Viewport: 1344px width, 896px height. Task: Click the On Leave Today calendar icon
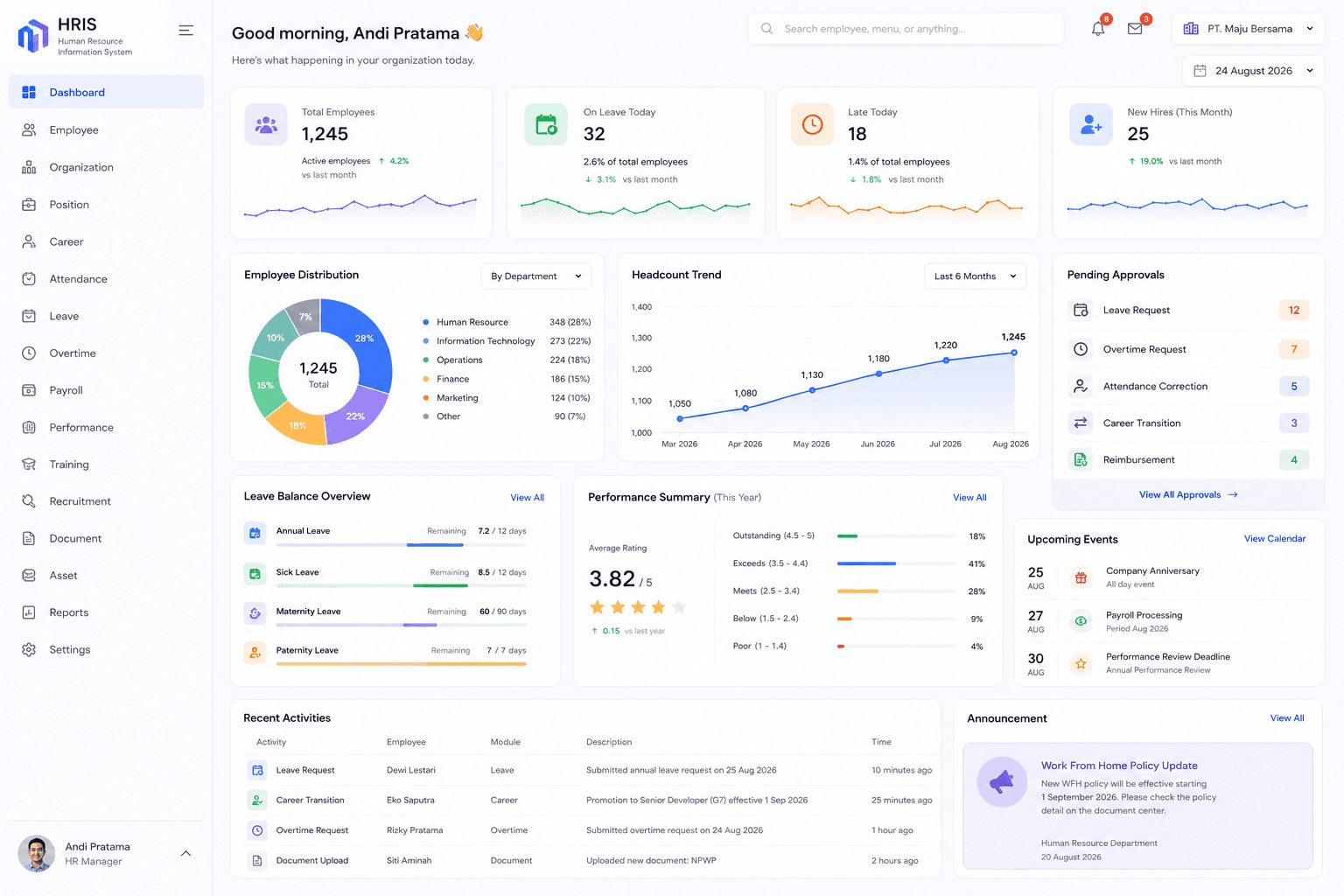[546, 124]
